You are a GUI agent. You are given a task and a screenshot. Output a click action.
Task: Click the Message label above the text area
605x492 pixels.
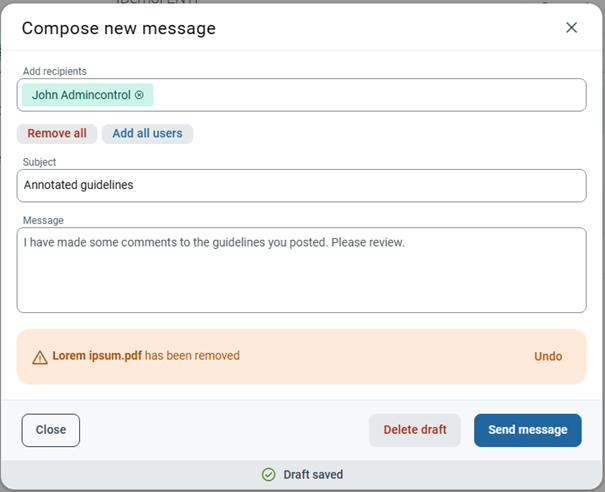(43, 220)
